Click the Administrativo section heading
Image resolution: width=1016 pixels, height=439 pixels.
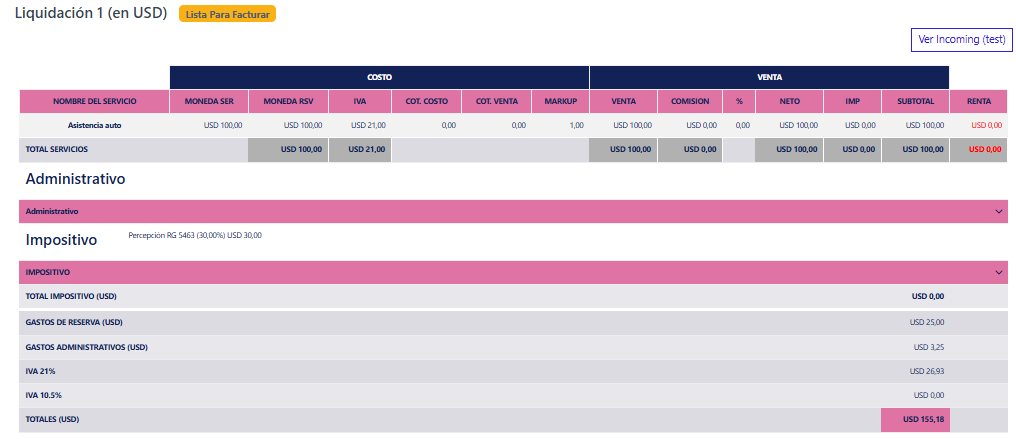point(75,179)
